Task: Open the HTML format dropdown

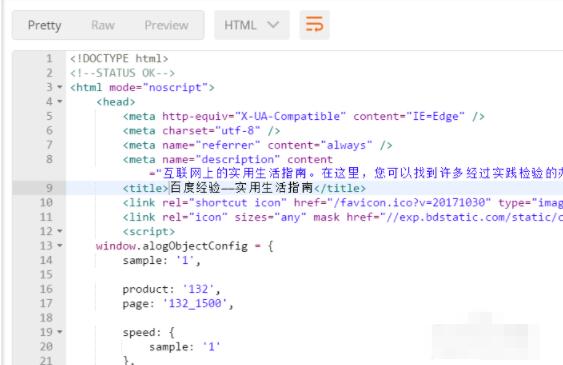Action: 252,25
